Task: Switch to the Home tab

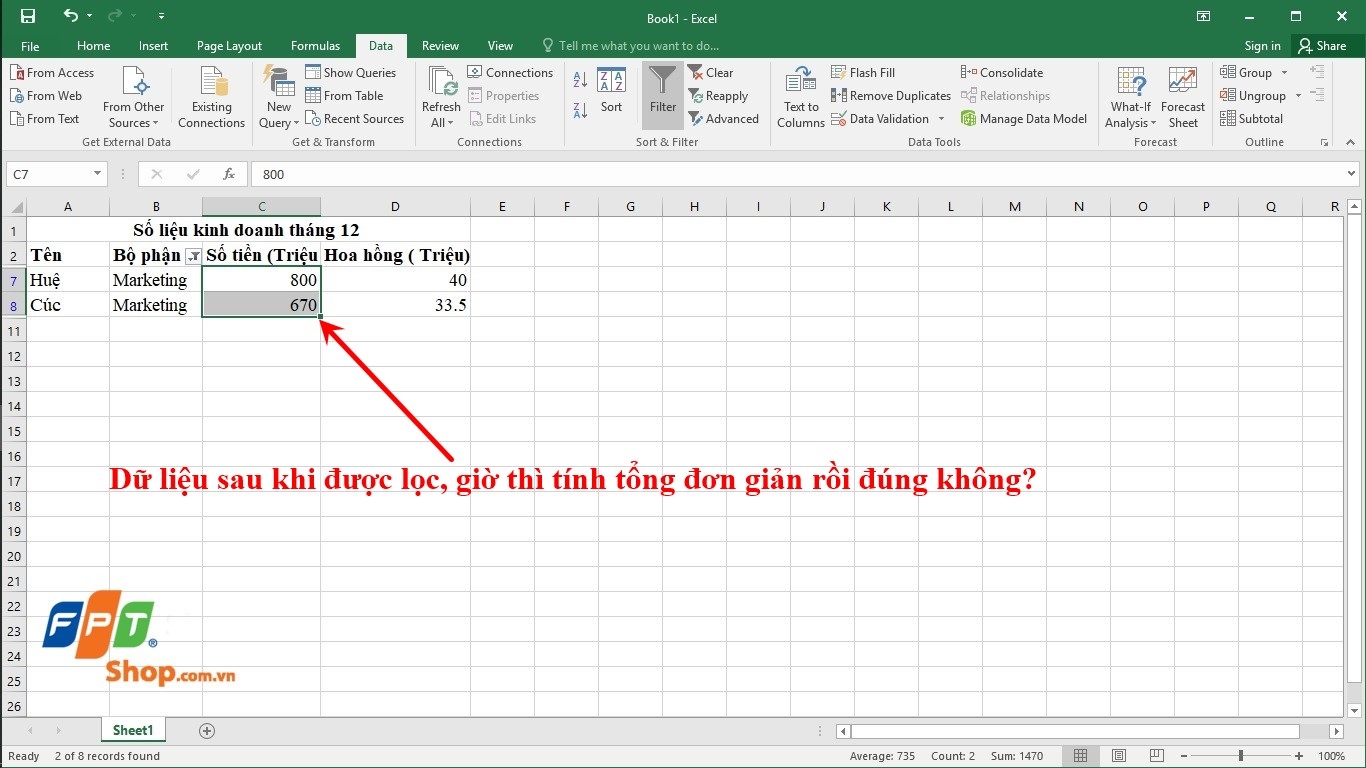Action: point(93,46)
